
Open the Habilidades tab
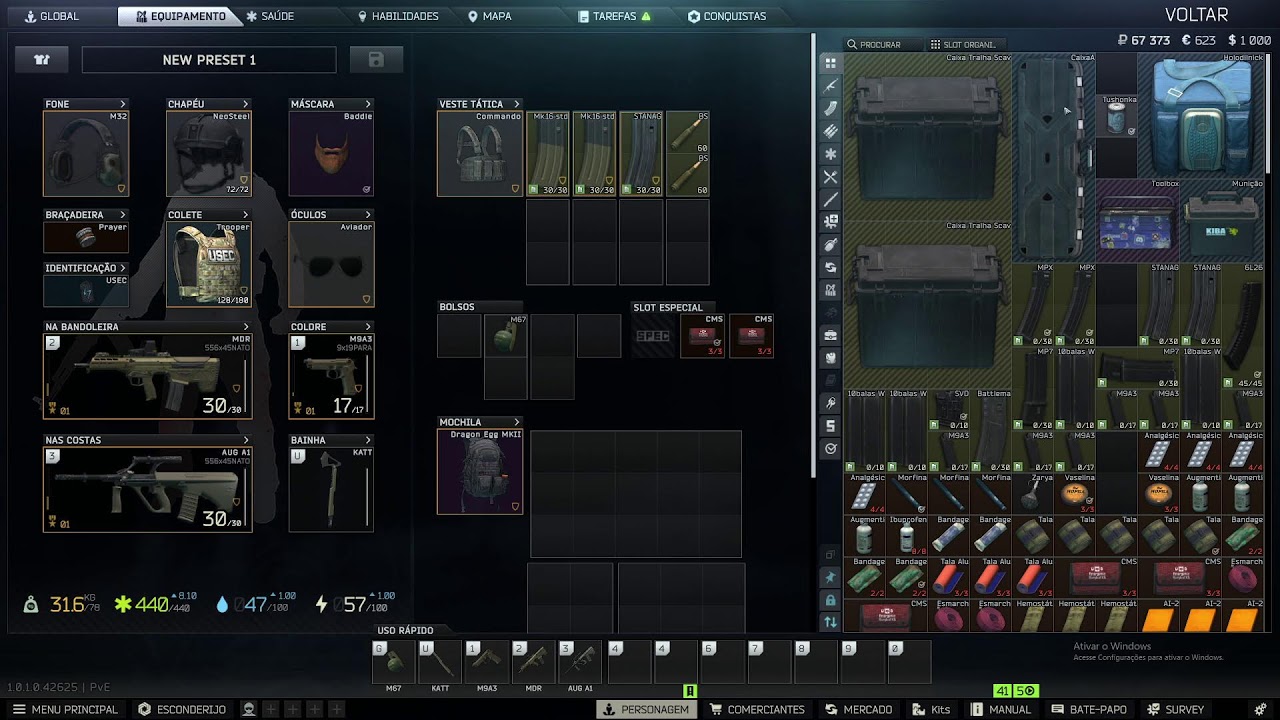pos(398,16)
